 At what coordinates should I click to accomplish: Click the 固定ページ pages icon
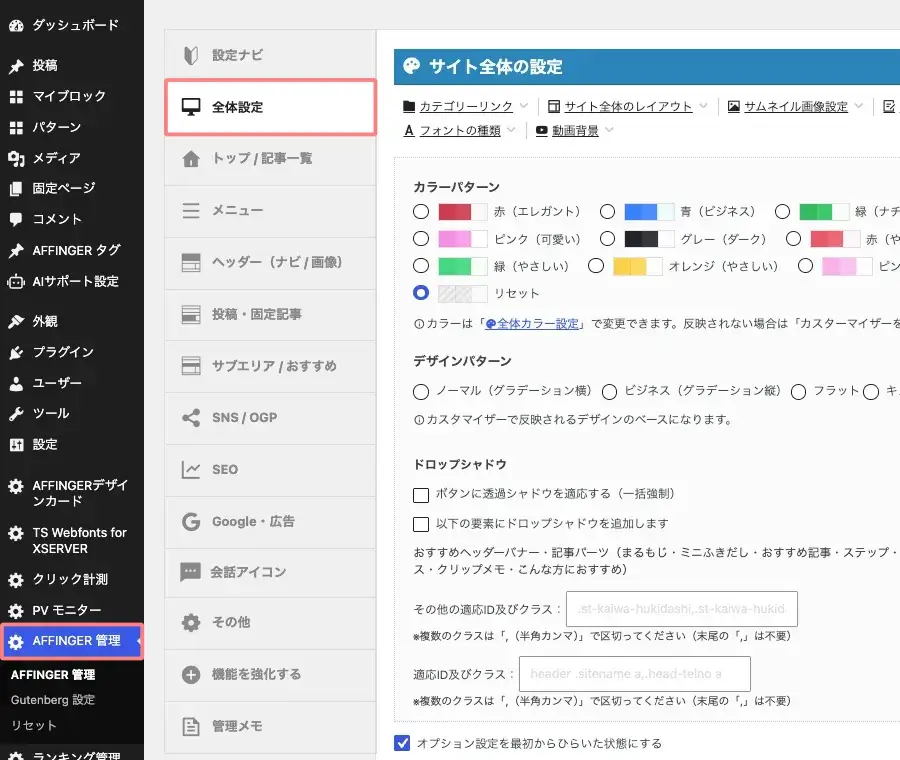pos(16,189)
